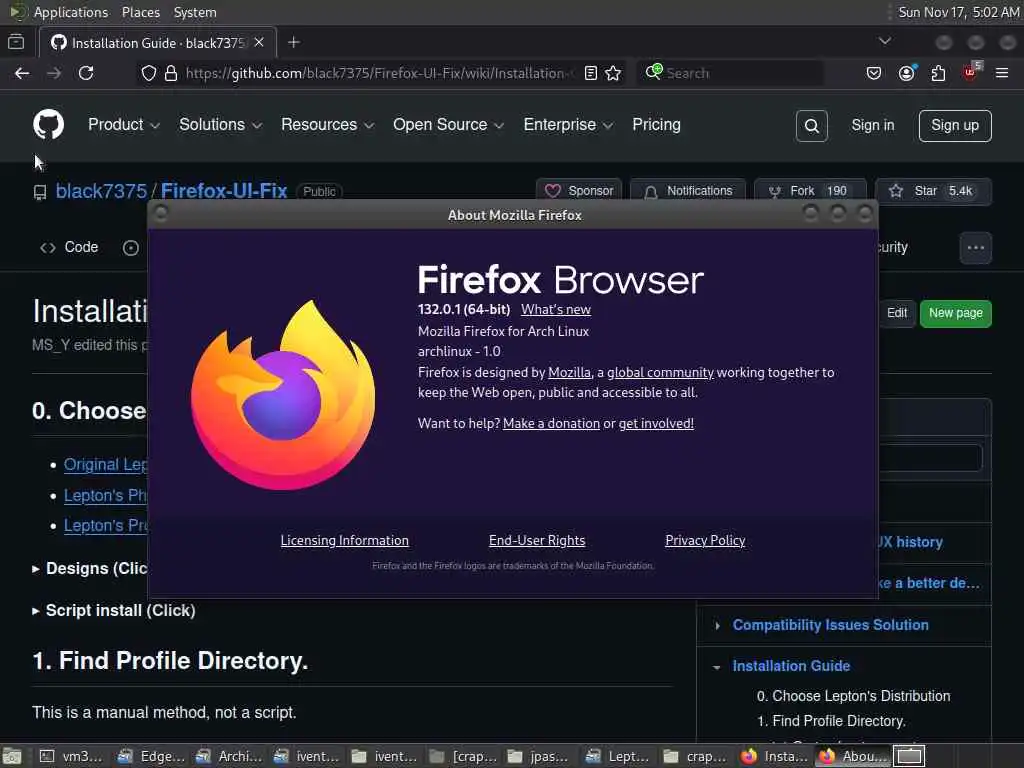The height and width of the screenshot is (768, 1024).
Task: Click the Mozilla link in About dialog
Action: coord(569,372)
